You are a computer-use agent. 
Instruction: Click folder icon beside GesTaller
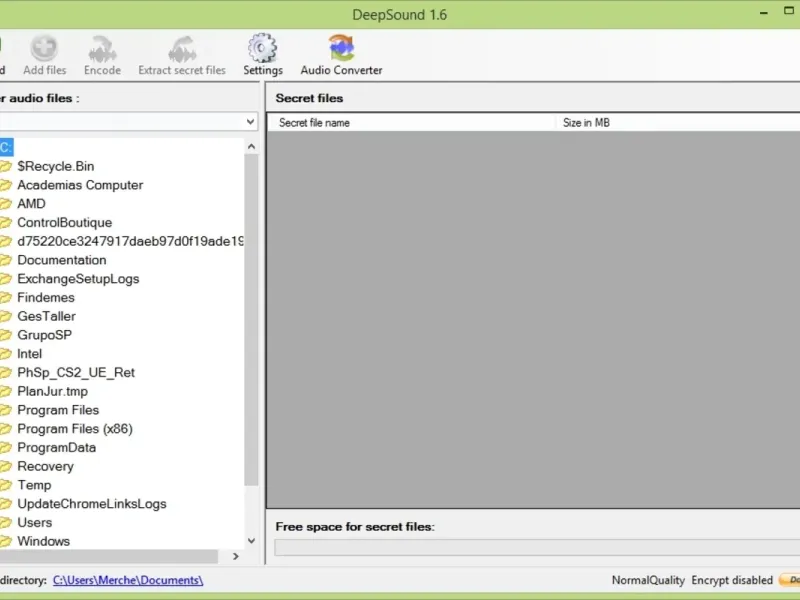[6, 316]
